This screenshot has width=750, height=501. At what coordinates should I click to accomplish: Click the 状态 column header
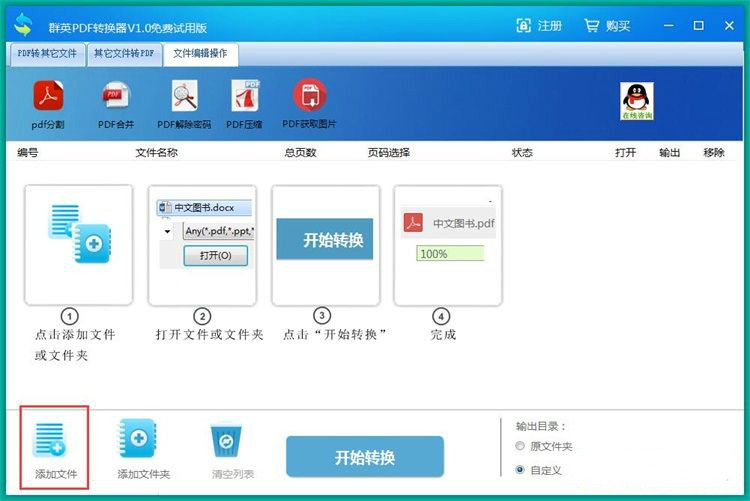point(522,153)
